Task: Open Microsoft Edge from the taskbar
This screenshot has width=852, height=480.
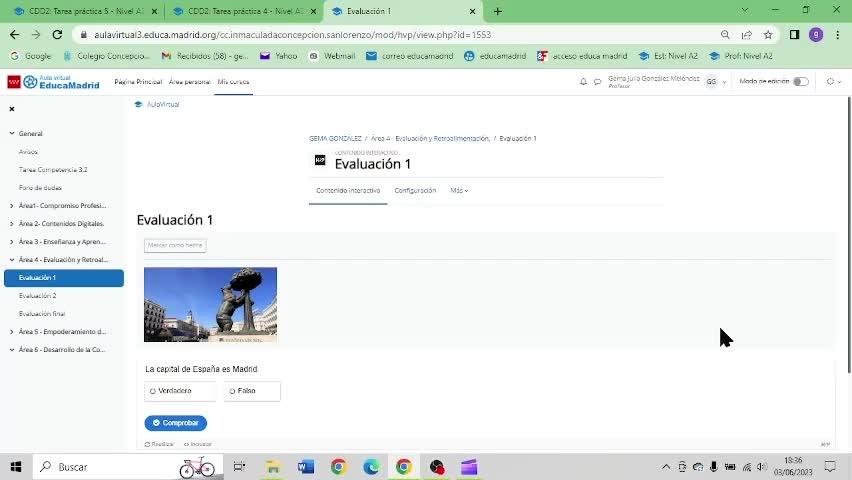Action: pos(371,467)
